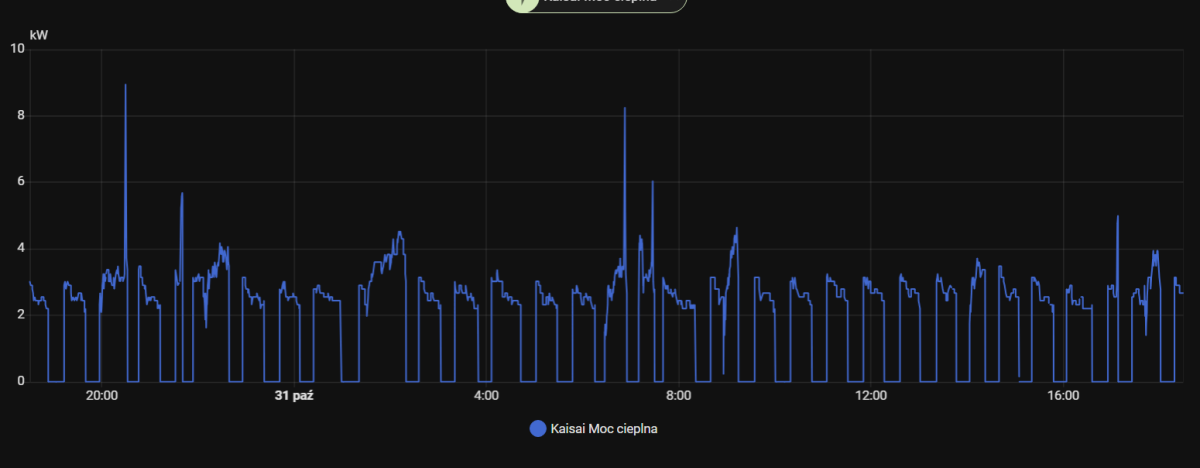Click the Kaisai Moc cieplna chip at top
The image size is (1200, 468).
[x=600, y=3]
